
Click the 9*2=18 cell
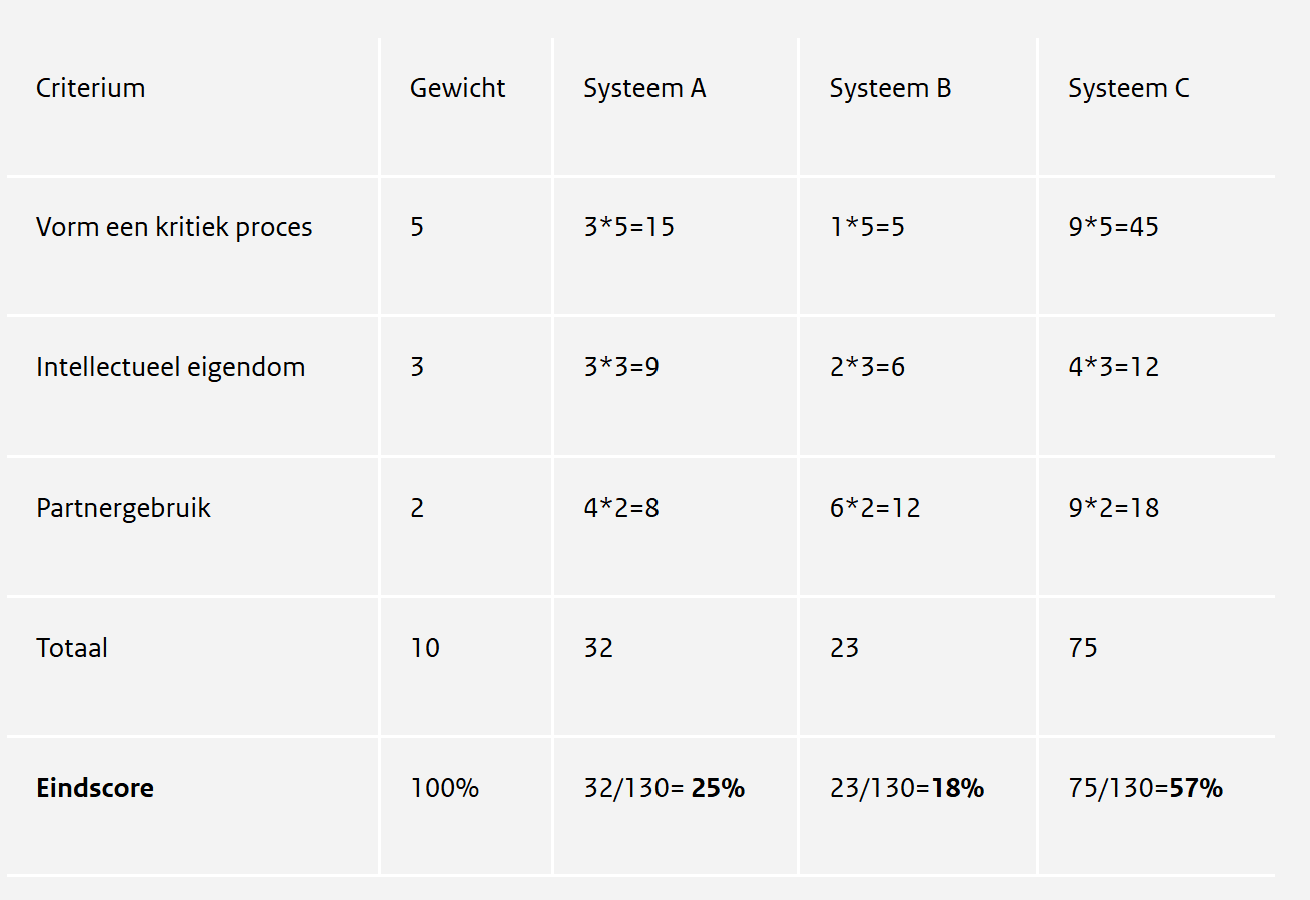click(1113, 508)
